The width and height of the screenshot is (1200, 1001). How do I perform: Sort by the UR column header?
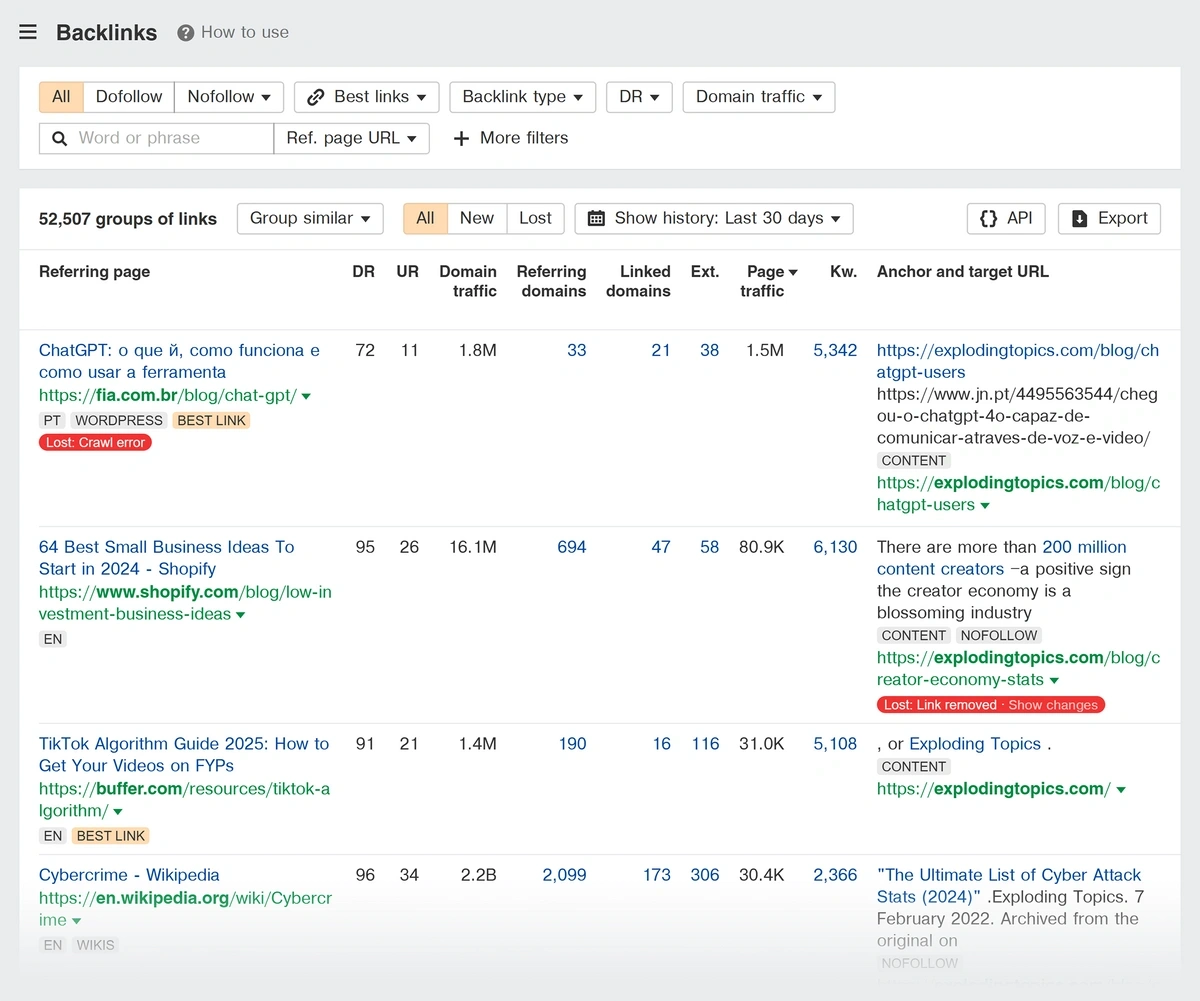(407, 272)
